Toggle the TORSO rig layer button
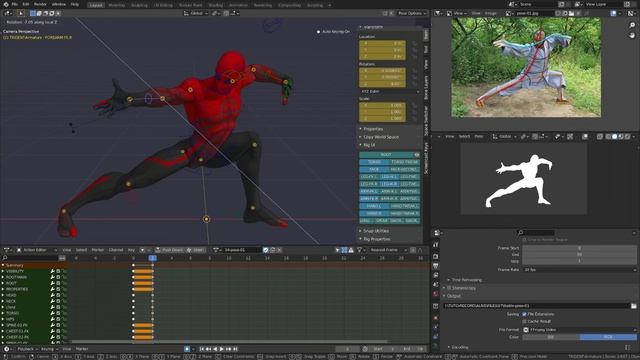This screenshot has width=640, height=360. pos(374,162)
